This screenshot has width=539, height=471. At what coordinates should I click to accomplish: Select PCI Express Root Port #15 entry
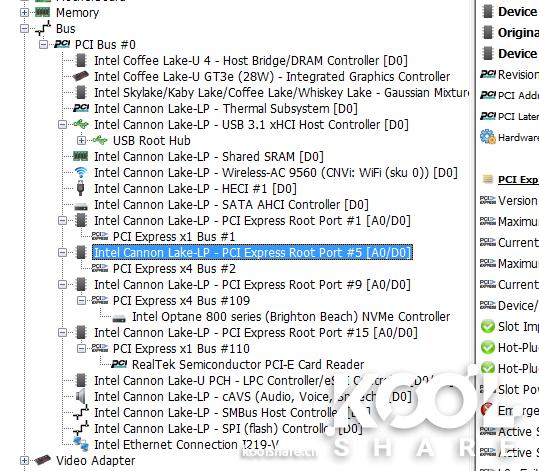(256, 332)
